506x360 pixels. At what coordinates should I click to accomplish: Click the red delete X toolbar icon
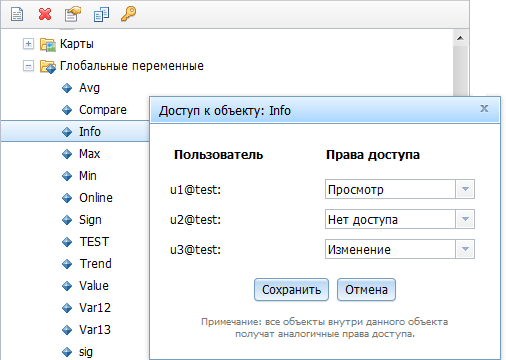coord(45,14)
